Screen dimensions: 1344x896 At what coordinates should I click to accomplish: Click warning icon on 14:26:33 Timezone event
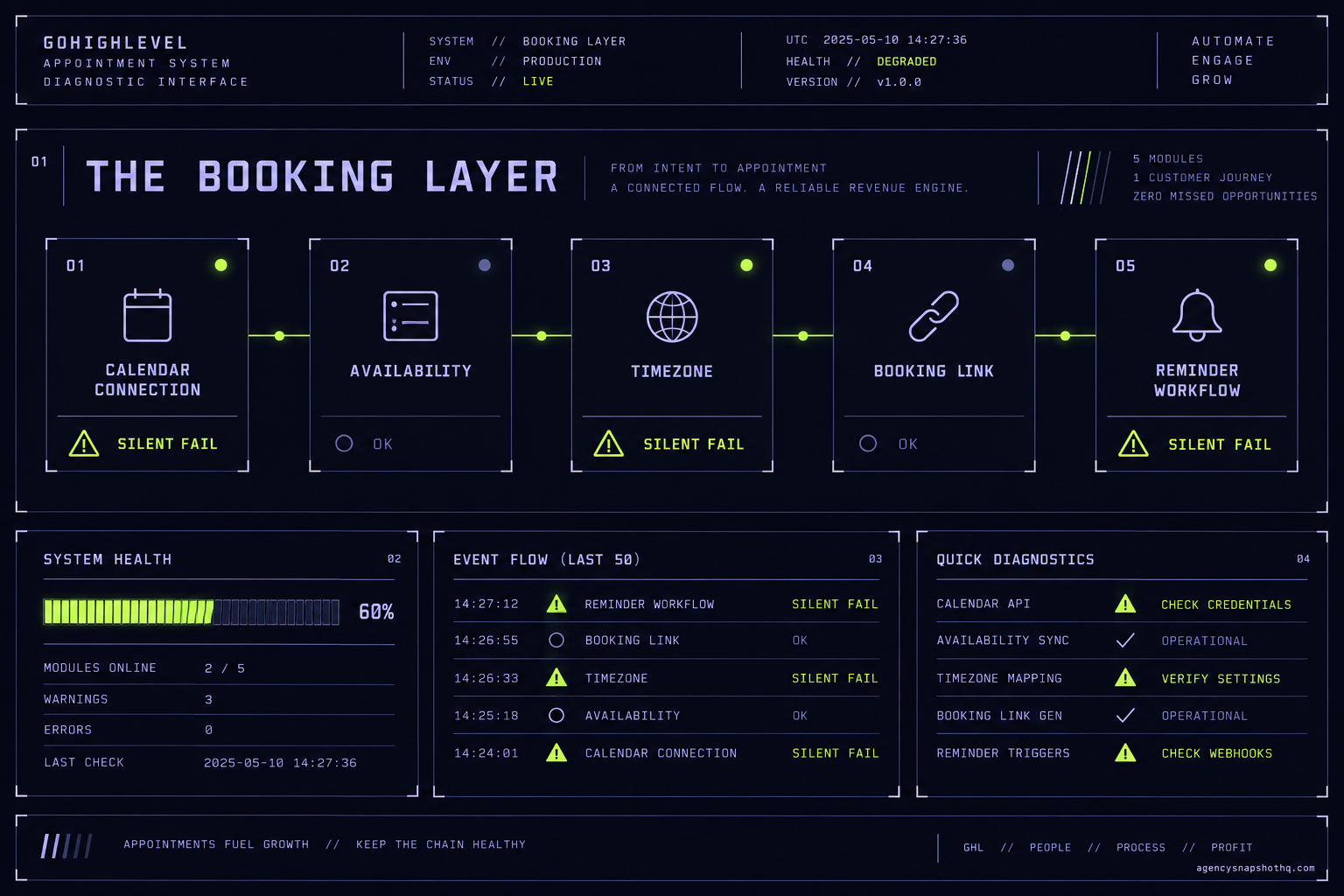pyautogui.click(x=556, y=677)
